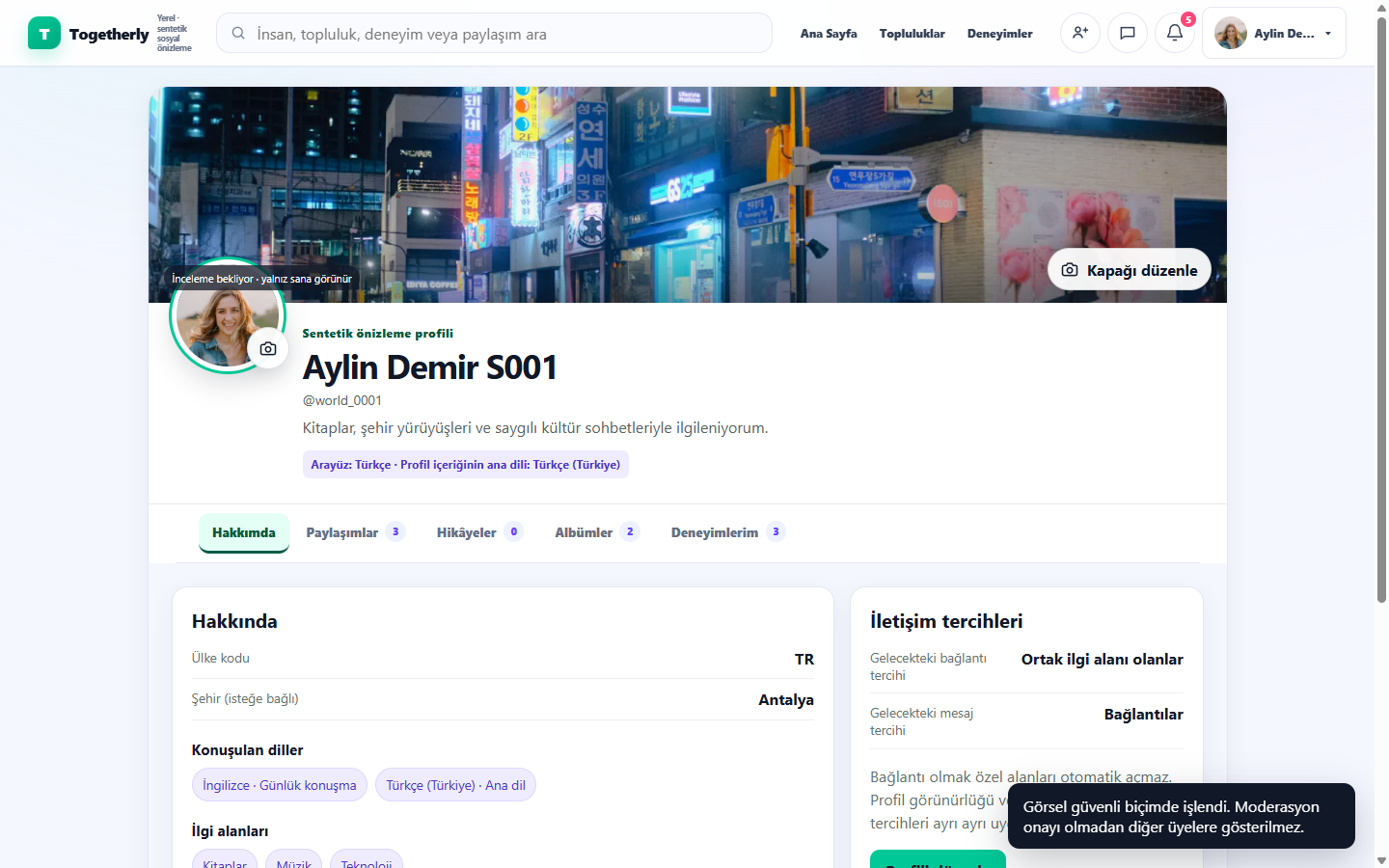Click the name Aylin Demir S001
The width and height of the screenshot is (1389, 868).
(430, 367)
